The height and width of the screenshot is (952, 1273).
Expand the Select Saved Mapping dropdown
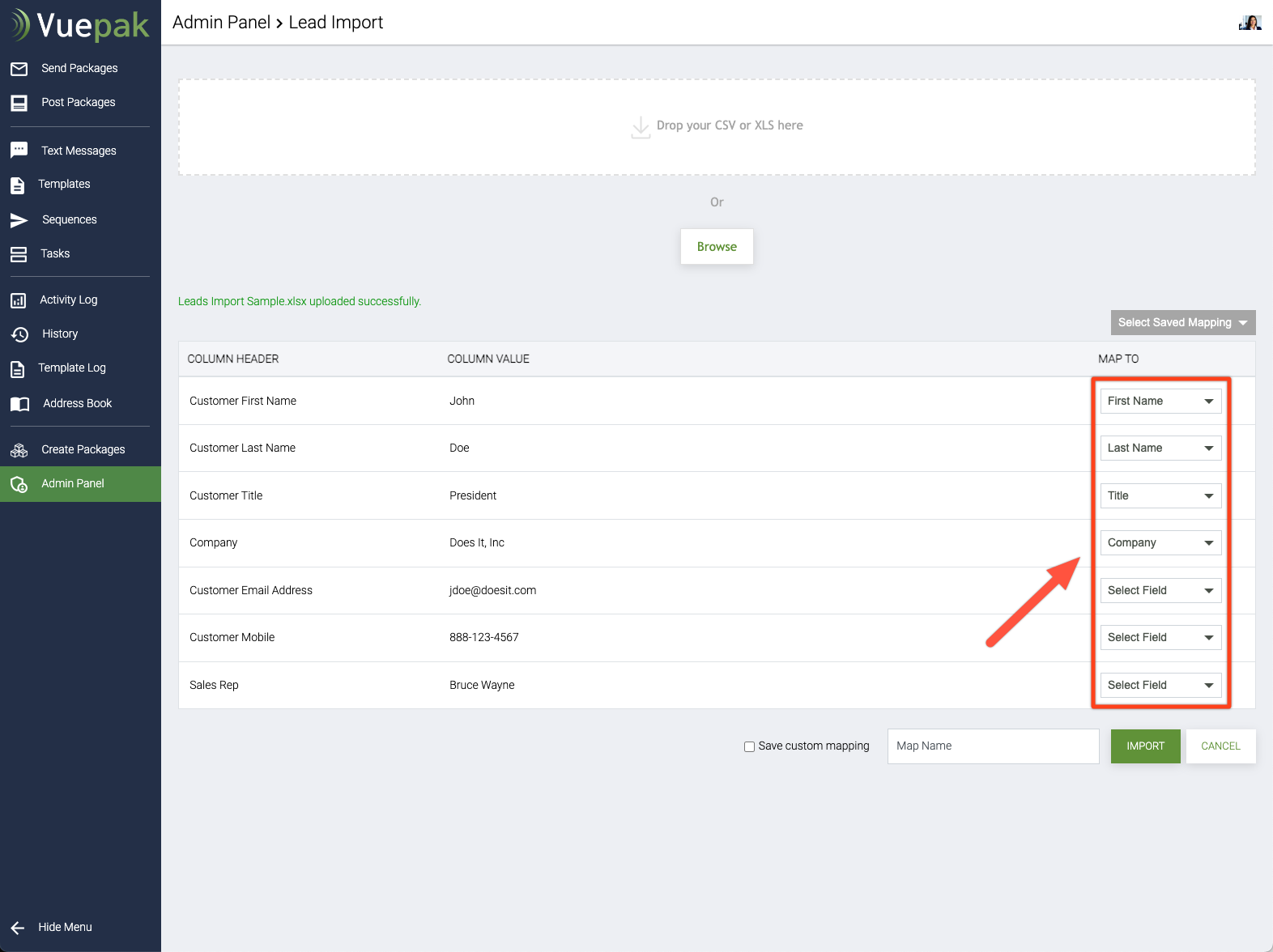pos(1182,322)
